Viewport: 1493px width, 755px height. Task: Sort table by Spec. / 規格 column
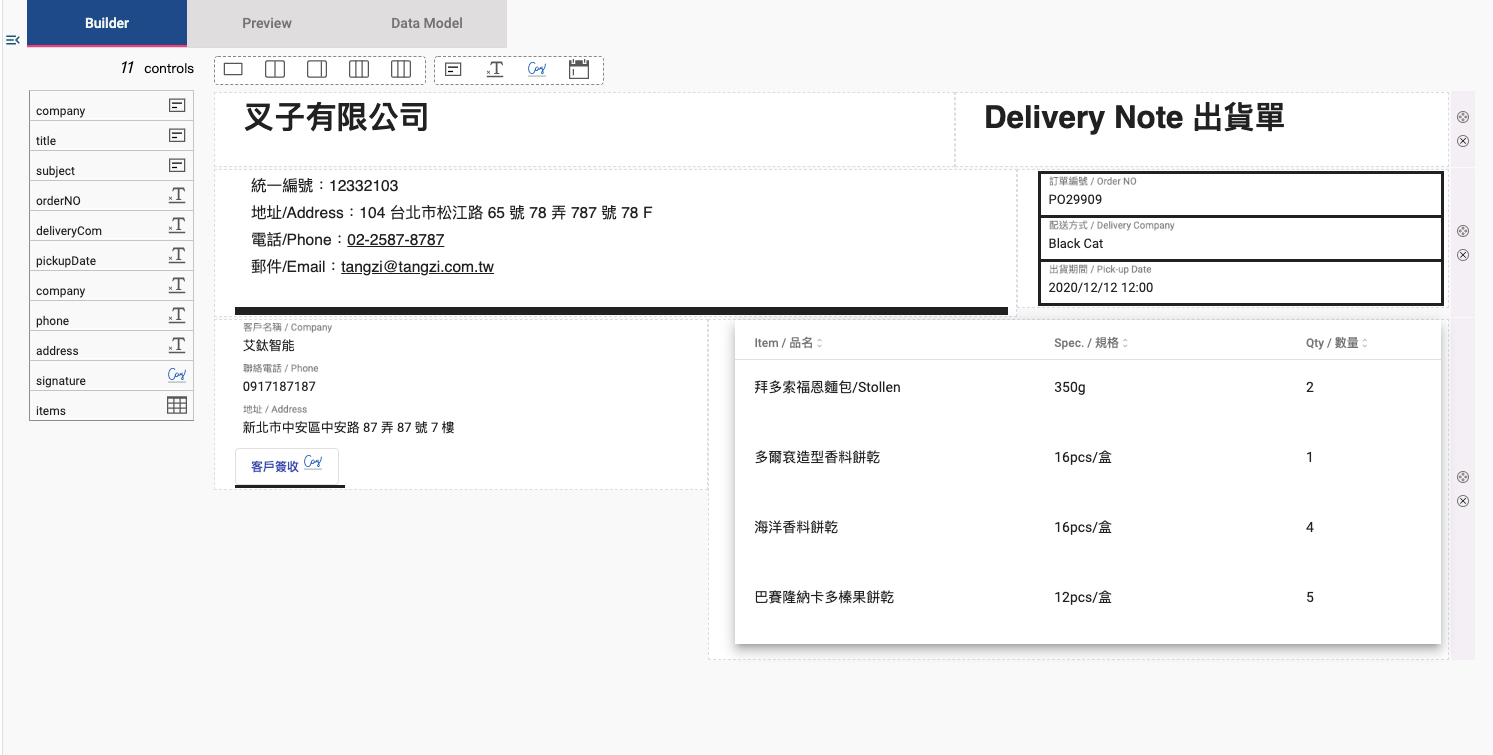point(1091,343)
